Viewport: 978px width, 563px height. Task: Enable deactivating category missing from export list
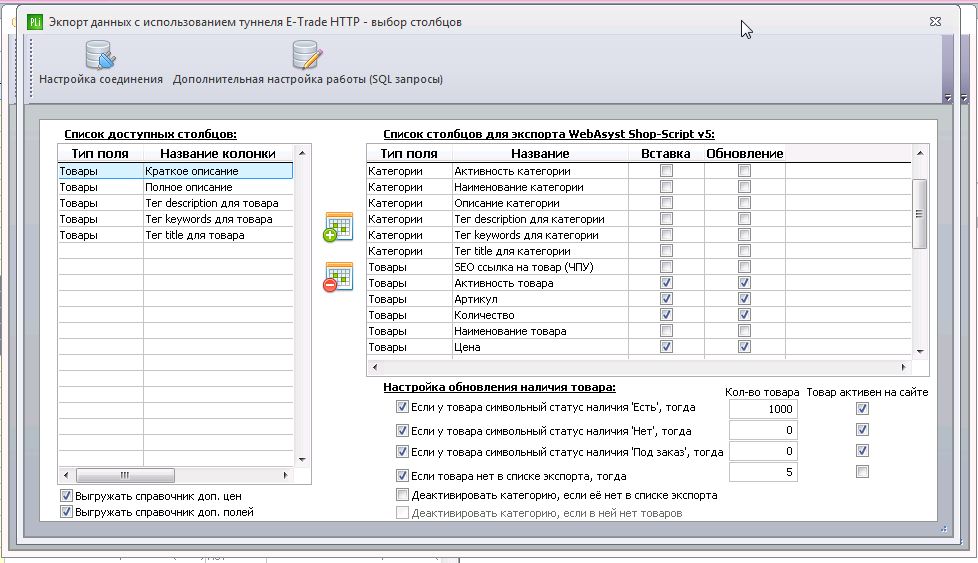click(402, 495)
